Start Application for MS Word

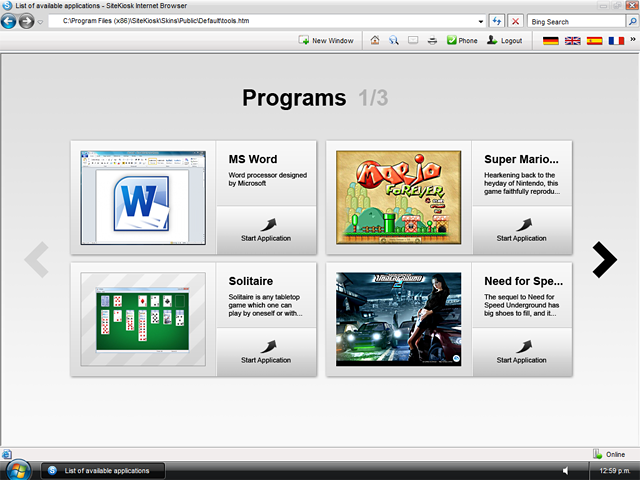(266, 229)
